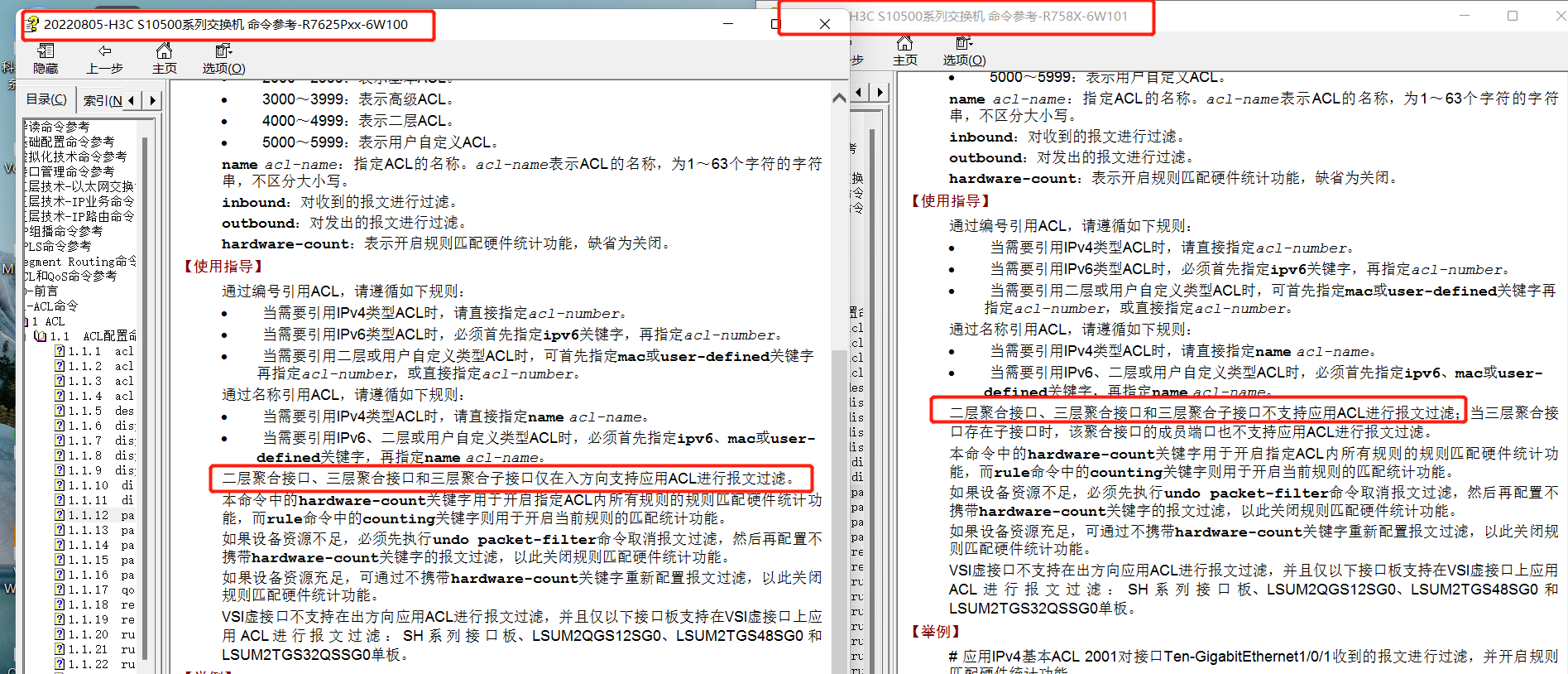Open topic 1.1.1 acl in contents tree
Image resolution: width=1568 pixels, height=674 pixels.
(x=94, y=351)
